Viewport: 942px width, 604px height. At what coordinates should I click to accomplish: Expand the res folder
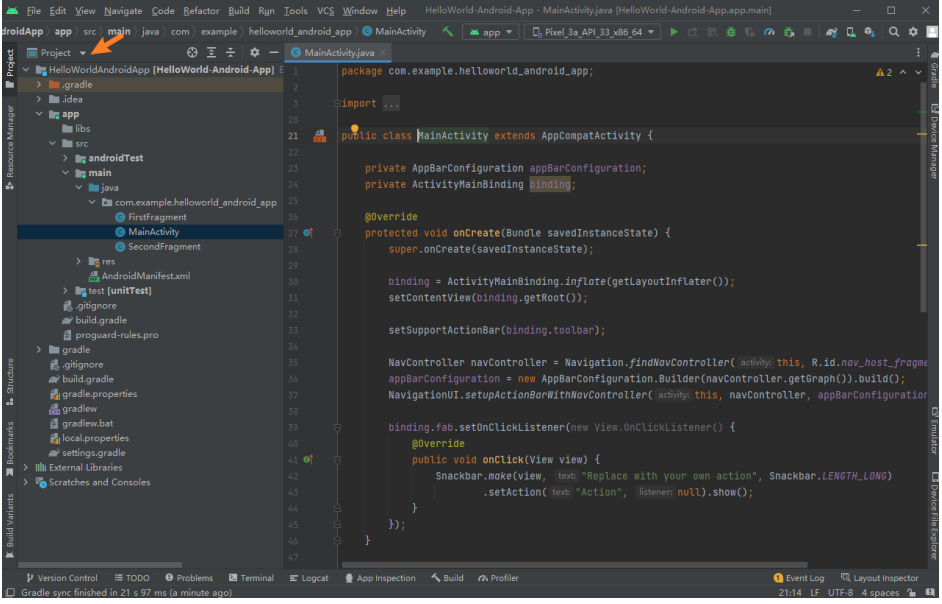(x=80, y=261)
